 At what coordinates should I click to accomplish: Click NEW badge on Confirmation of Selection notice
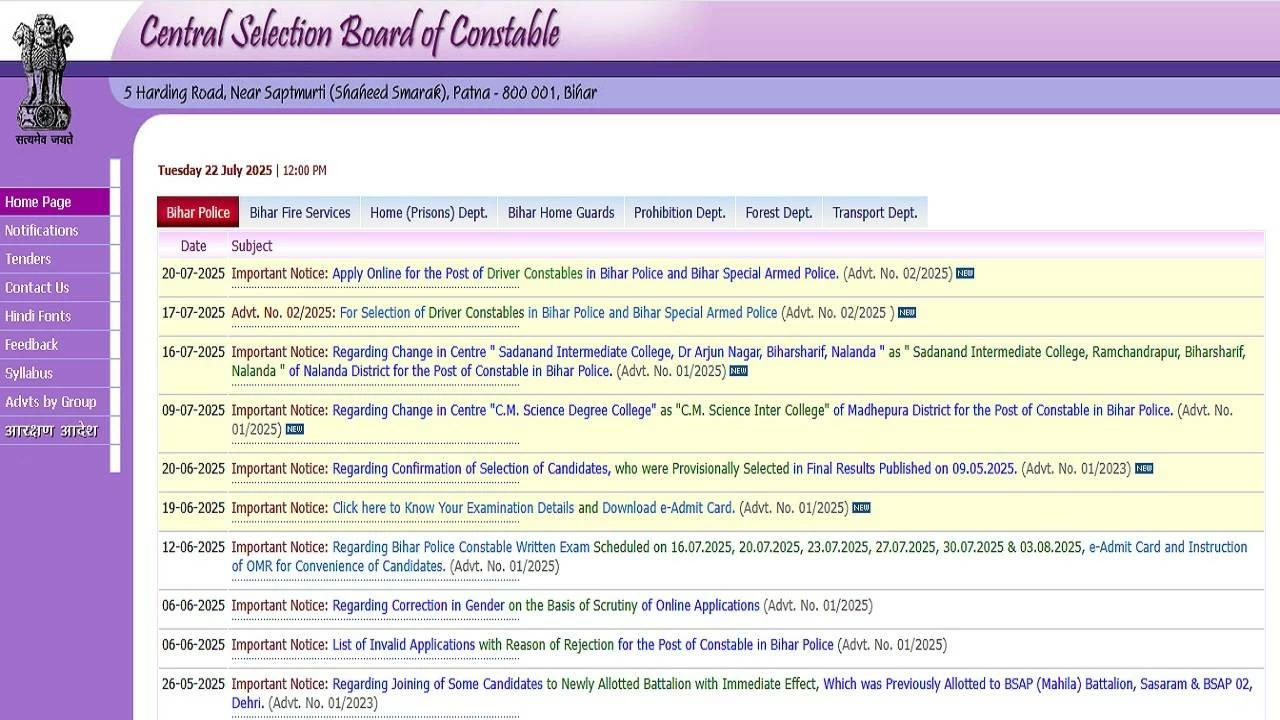pyautogui.click(x=1144, y=468)
